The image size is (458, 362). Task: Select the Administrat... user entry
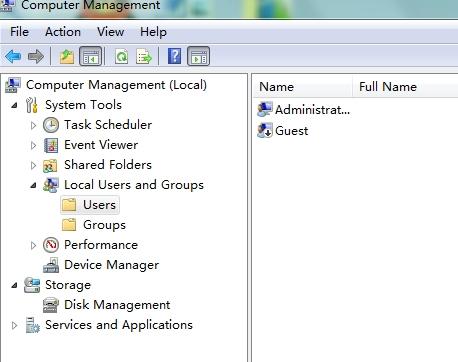click(313, 110)
